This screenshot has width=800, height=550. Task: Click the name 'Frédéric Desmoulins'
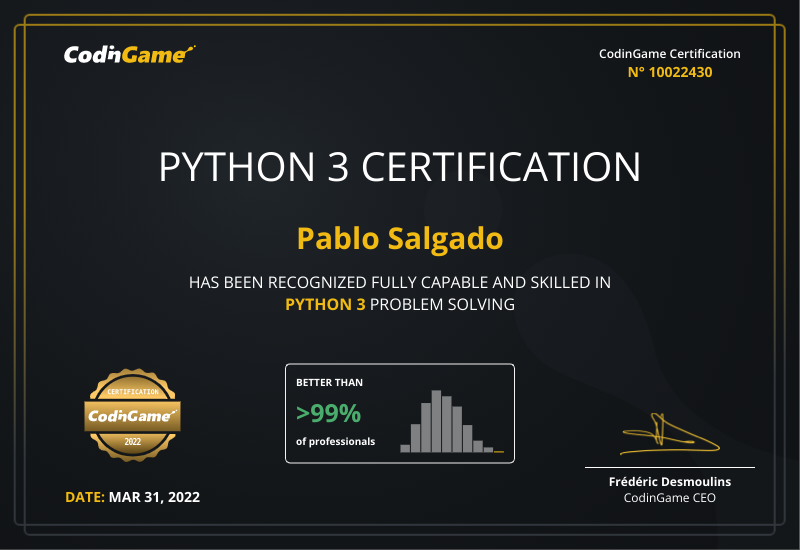click(669, 482)
